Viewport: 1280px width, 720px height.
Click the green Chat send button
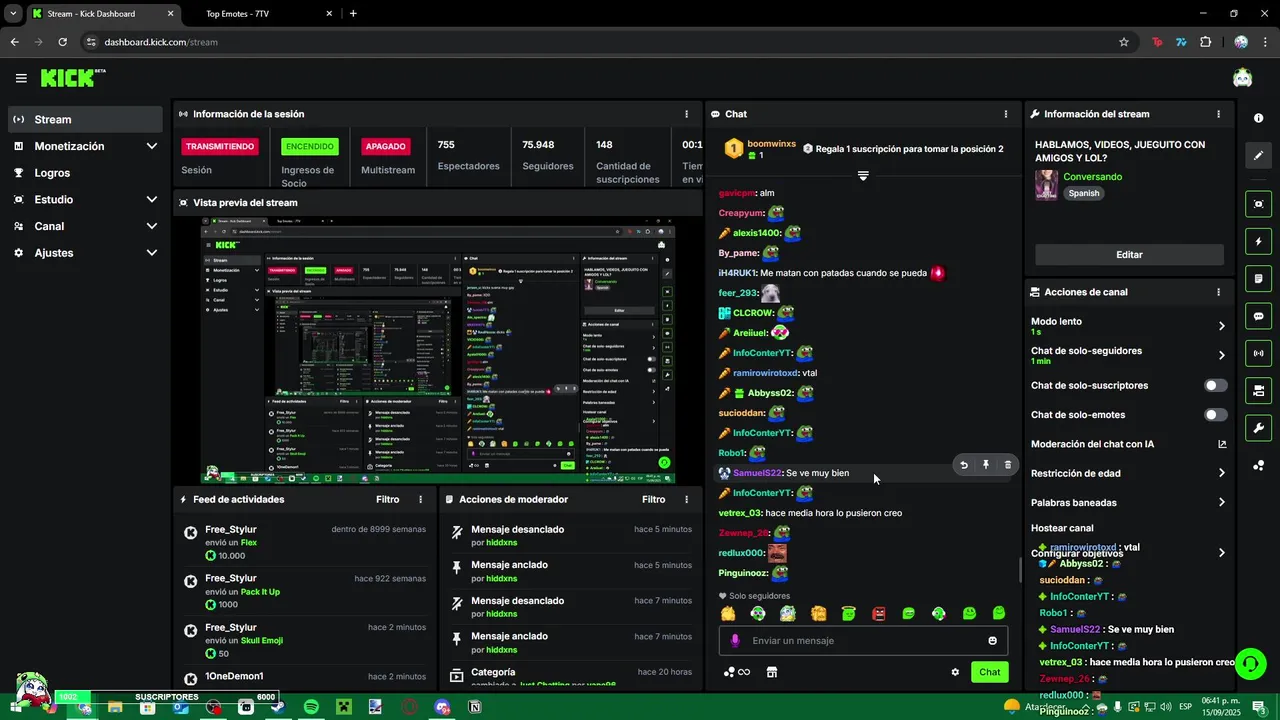pyautogui.click(x=989, y=672)
